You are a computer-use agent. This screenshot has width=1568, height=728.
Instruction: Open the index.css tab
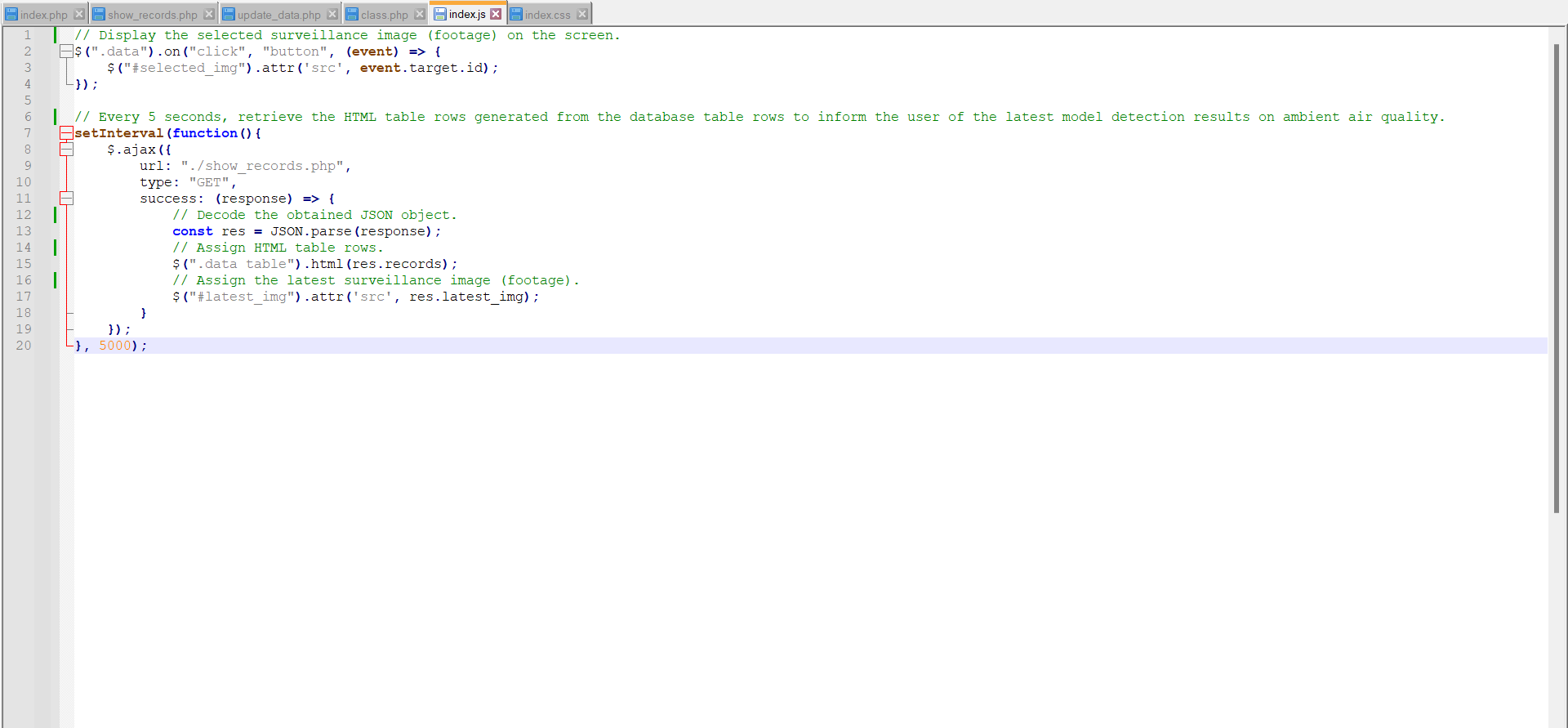[x=547, y=15]
